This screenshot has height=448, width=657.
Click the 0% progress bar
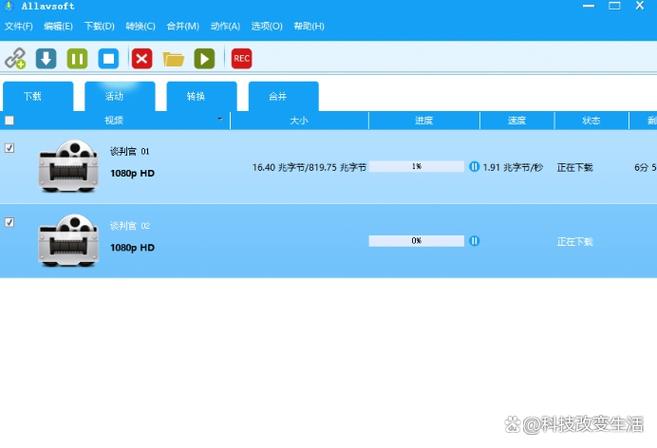tap(416, 241)
